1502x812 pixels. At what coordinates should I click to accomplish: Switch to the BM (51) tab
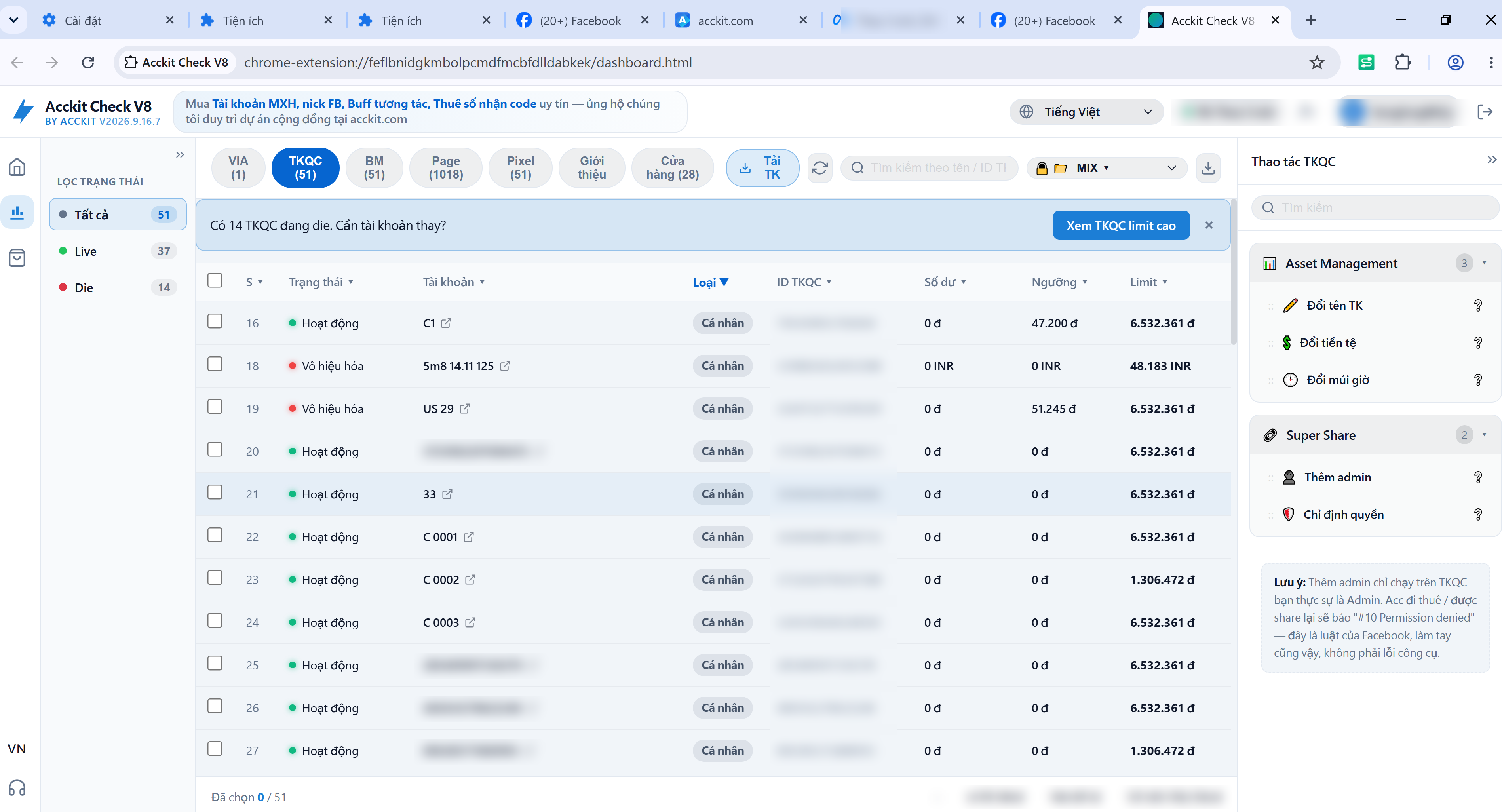375,168
